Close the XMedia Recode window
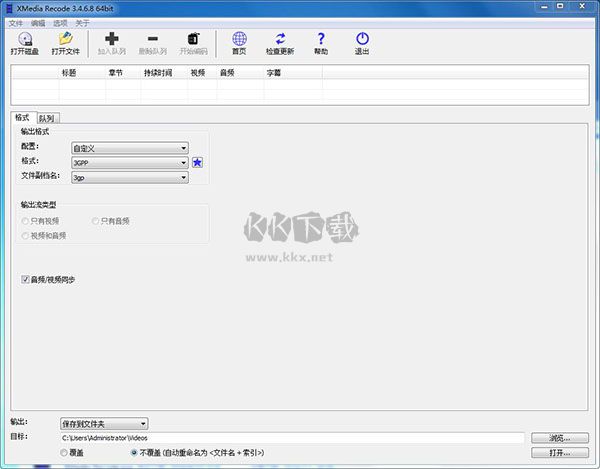 pos(582,7)
